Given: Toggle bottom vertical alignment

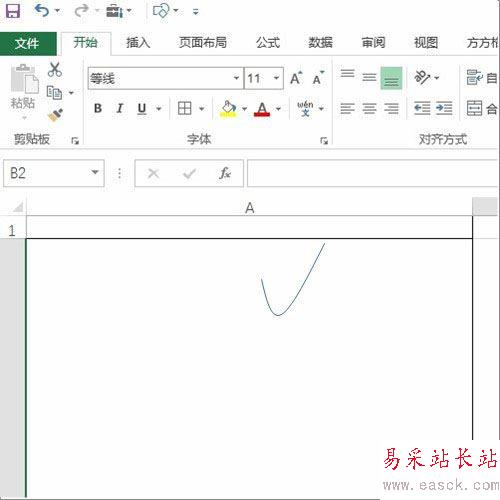Looking at the screenshot, I should pyautogui.click(x=391, y=78).
